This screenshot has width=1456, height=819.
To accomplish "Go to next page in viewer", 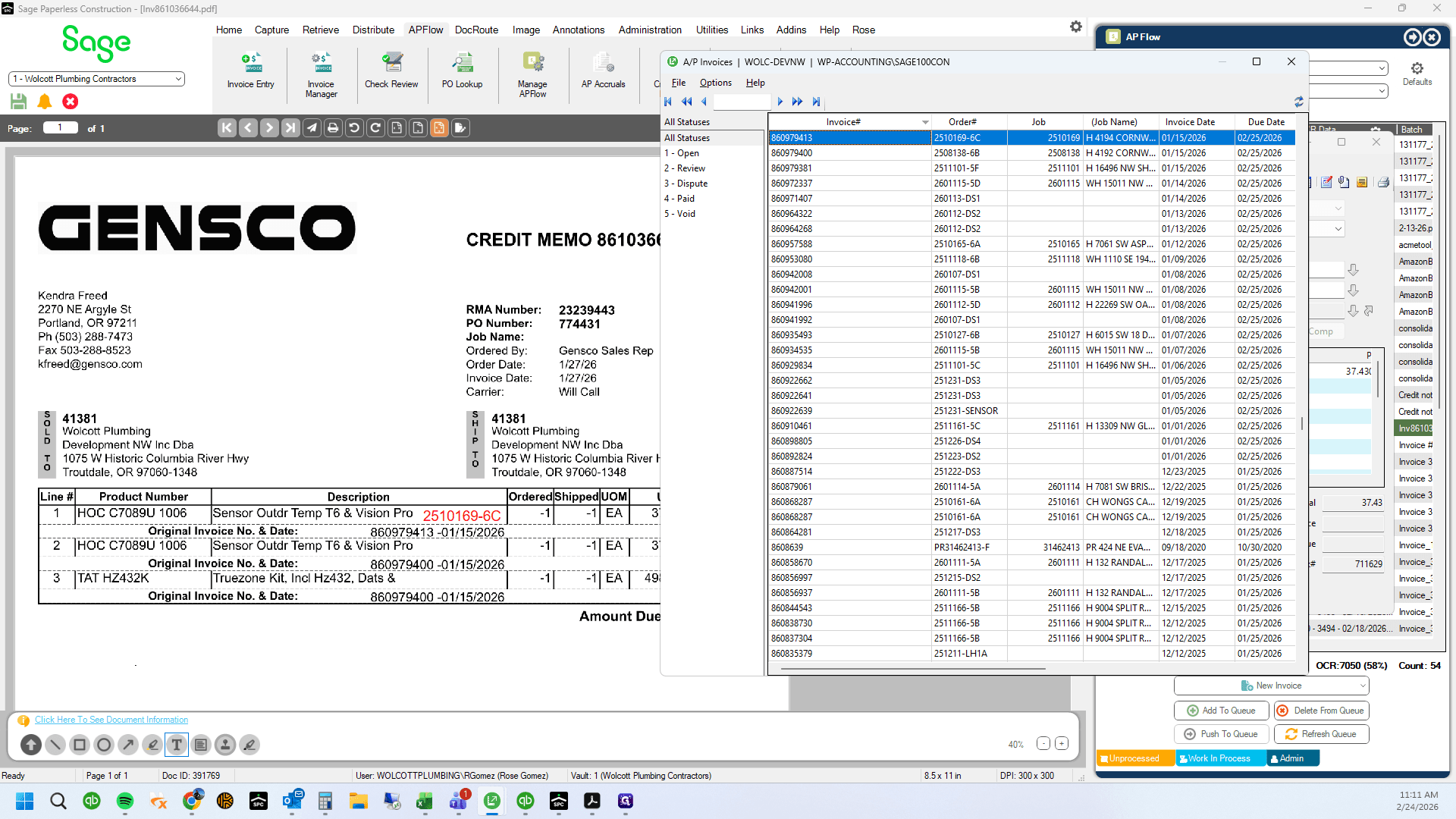I will pyautogui.click(x=269, y=128).
